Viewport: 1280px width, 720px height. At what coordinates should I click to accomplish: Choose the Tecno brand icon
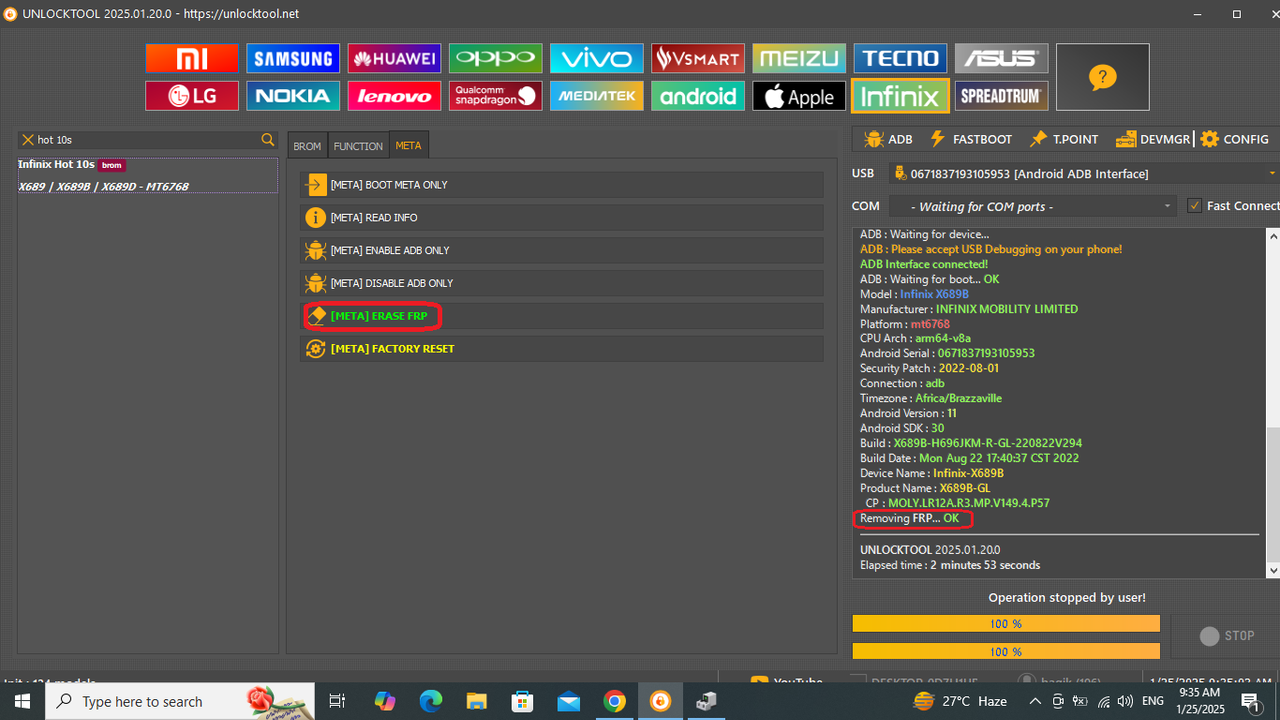coord(900,59)
